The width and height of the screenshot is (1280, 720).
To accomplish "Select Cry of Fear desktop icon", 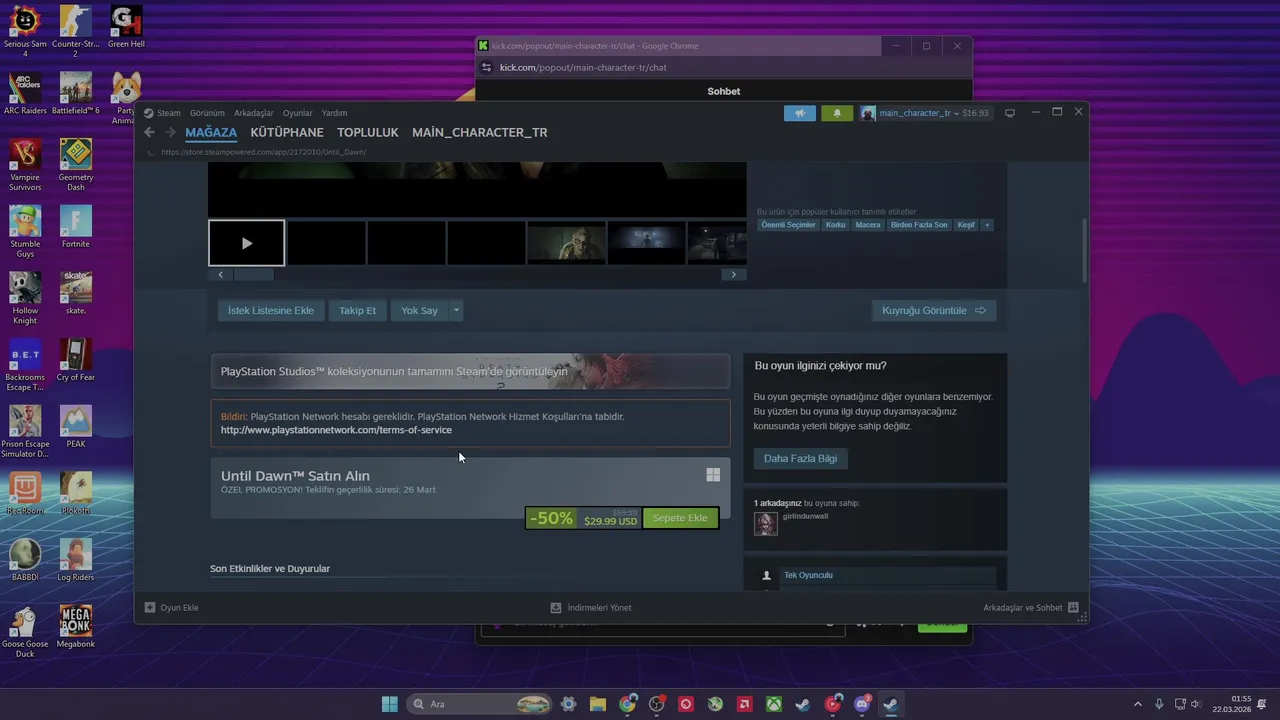I will coord(75,360).
